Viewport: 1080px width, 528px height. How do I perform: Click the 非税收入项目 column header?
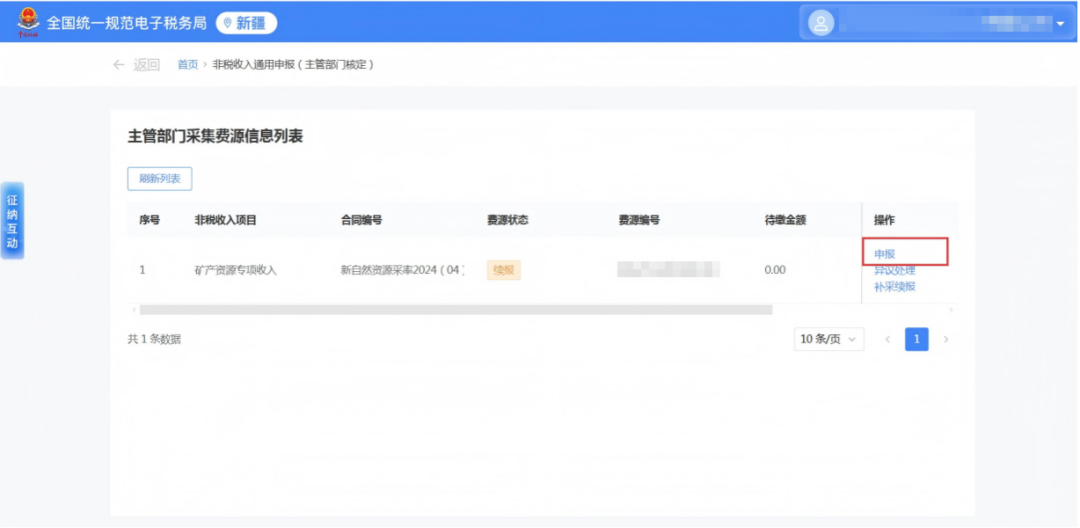[x=225, y=220]
